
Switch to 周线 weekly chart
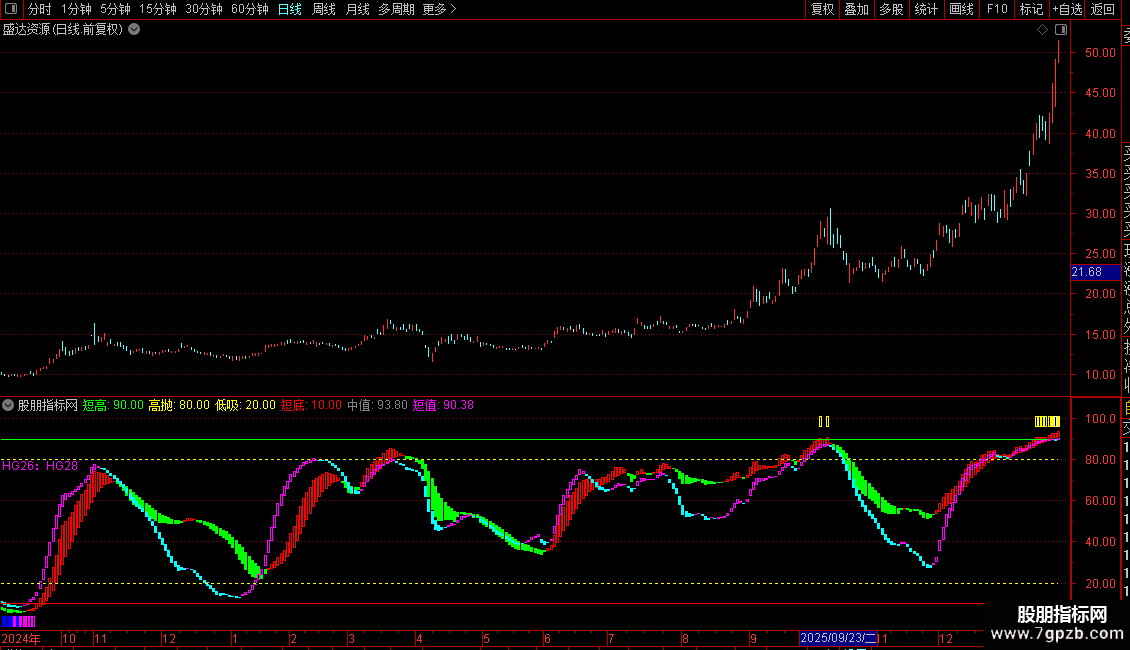coord(324,9)
